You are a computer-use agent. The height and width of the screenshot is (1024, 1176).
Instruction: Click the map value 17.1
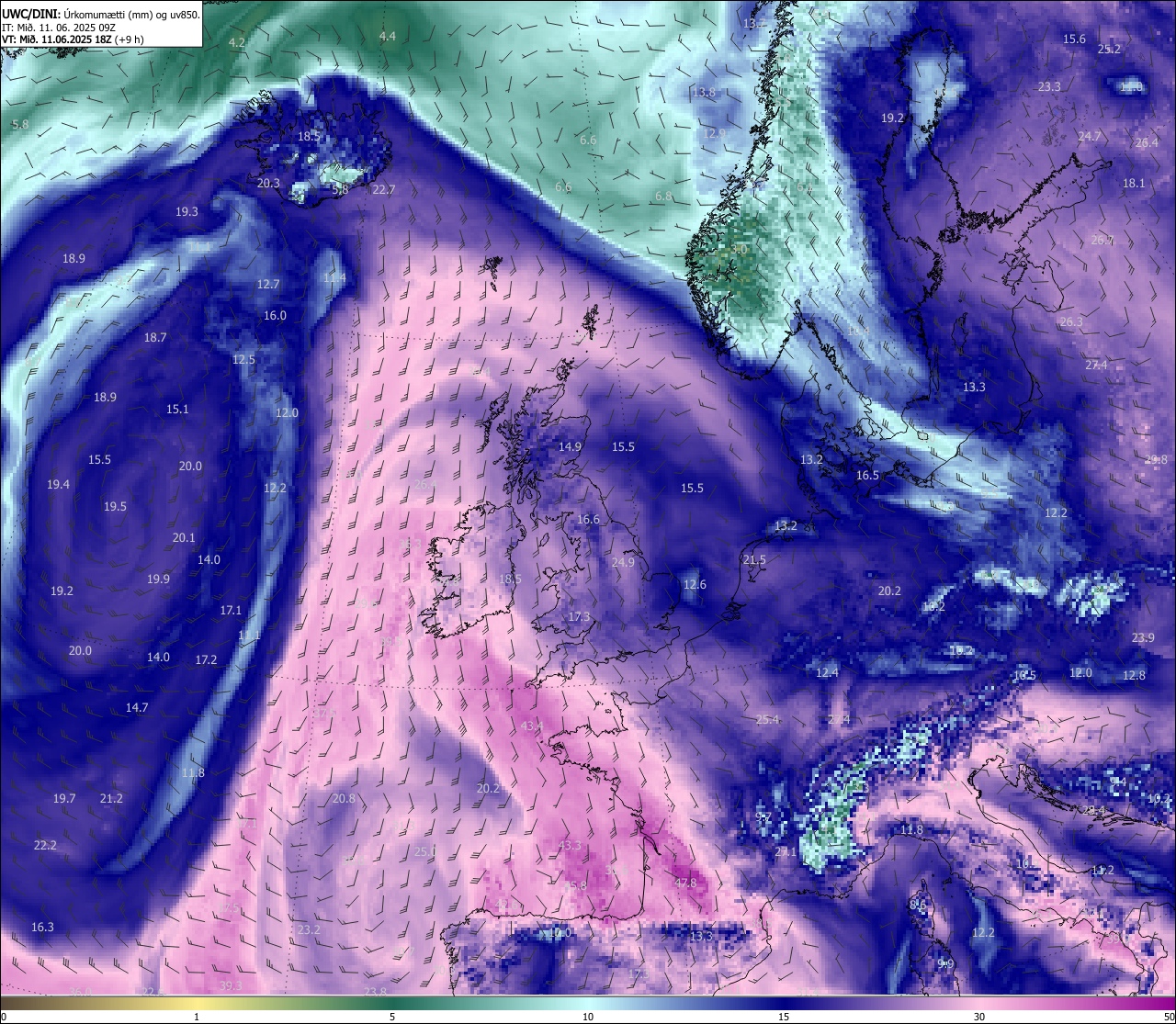231,611
